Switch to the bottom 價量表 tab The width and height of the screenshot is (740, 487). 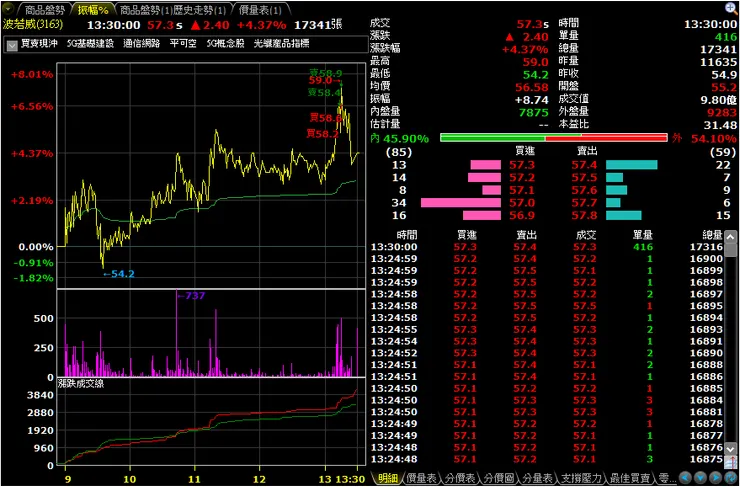click(421, 478)
